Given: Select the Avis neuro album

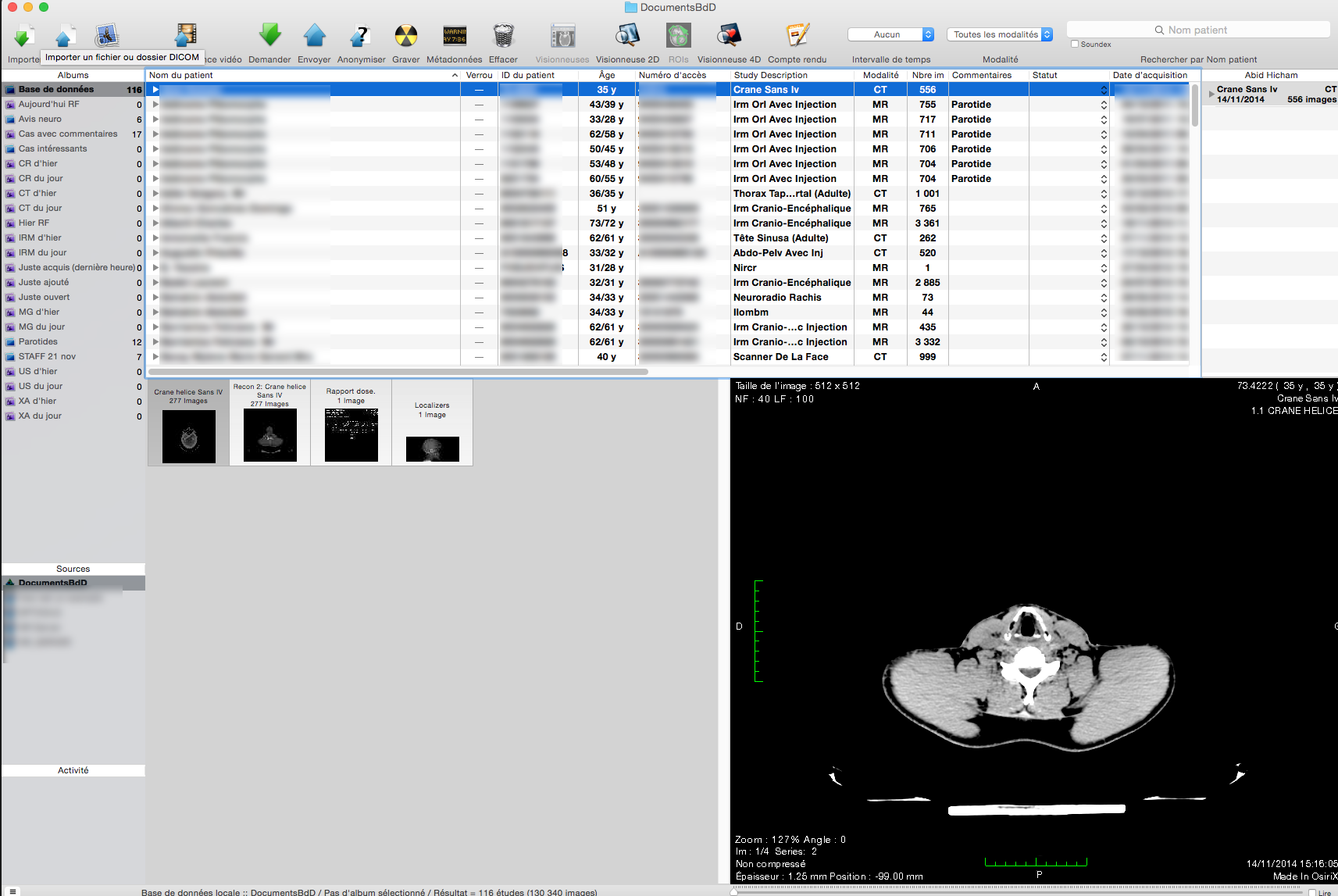Looking at the screenshot, I should 73,120.
